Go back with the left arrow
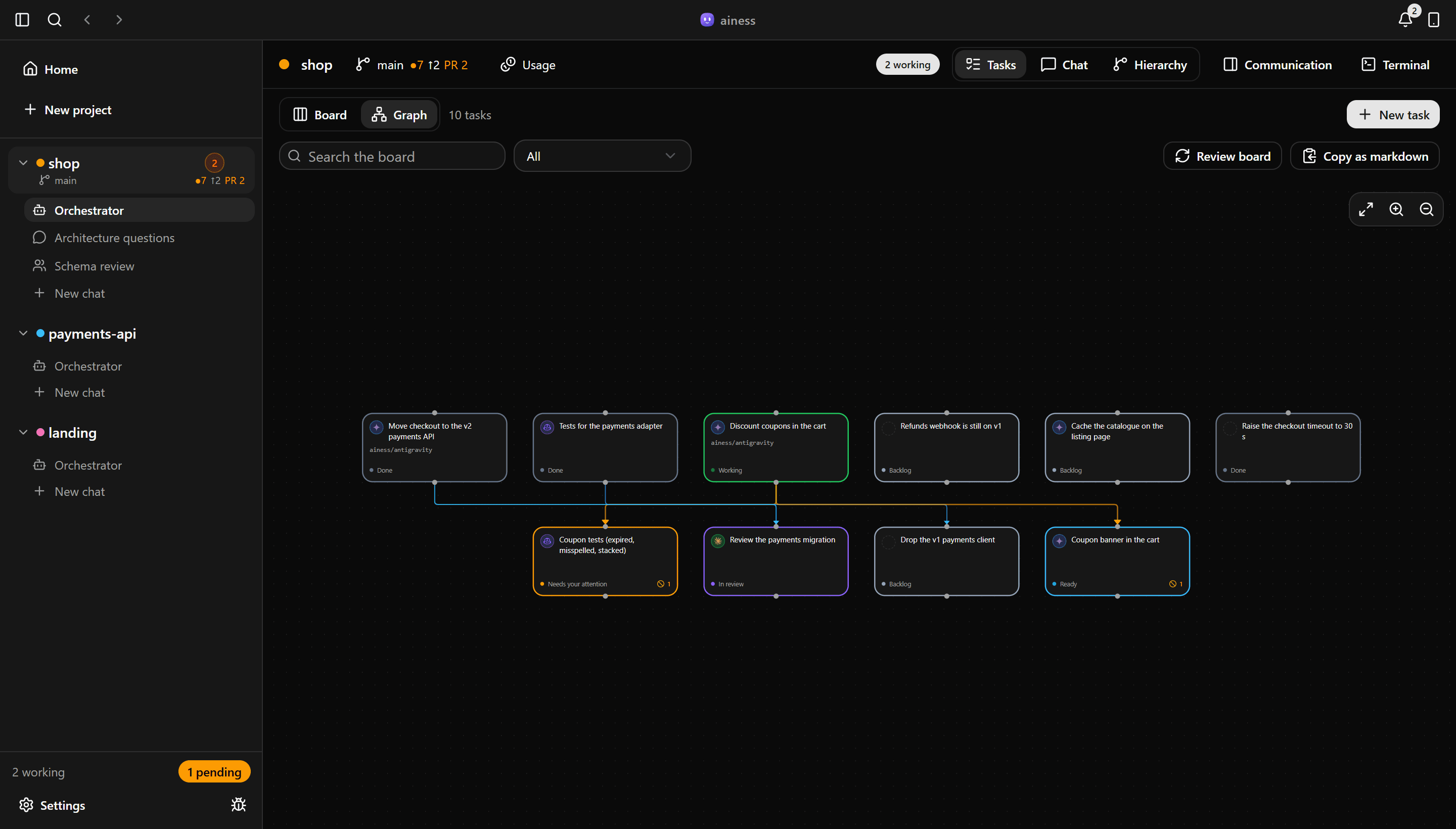Viewport: 1456px width, 829px height. 87,20
